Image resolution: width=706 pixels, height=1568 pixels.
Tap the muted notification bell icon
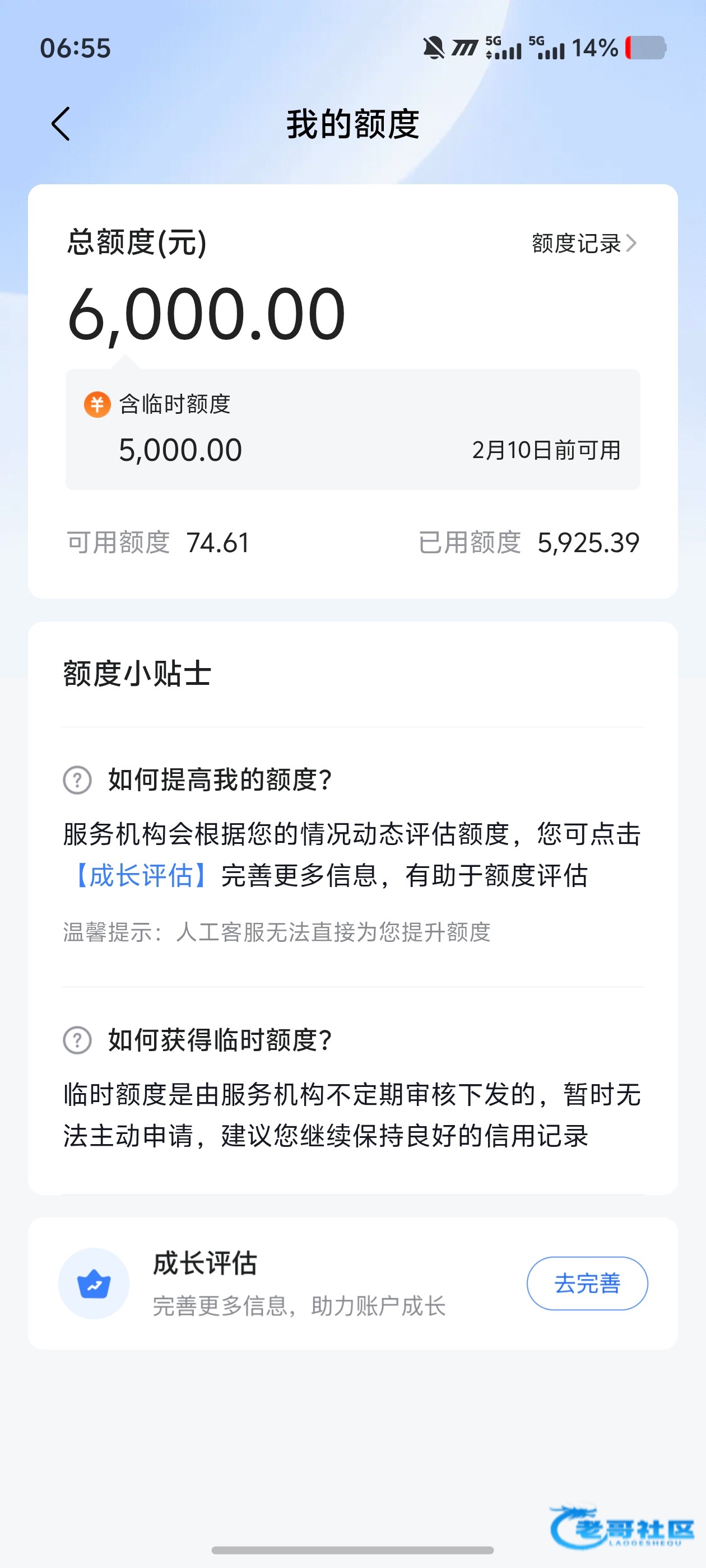tap(433, 48)
